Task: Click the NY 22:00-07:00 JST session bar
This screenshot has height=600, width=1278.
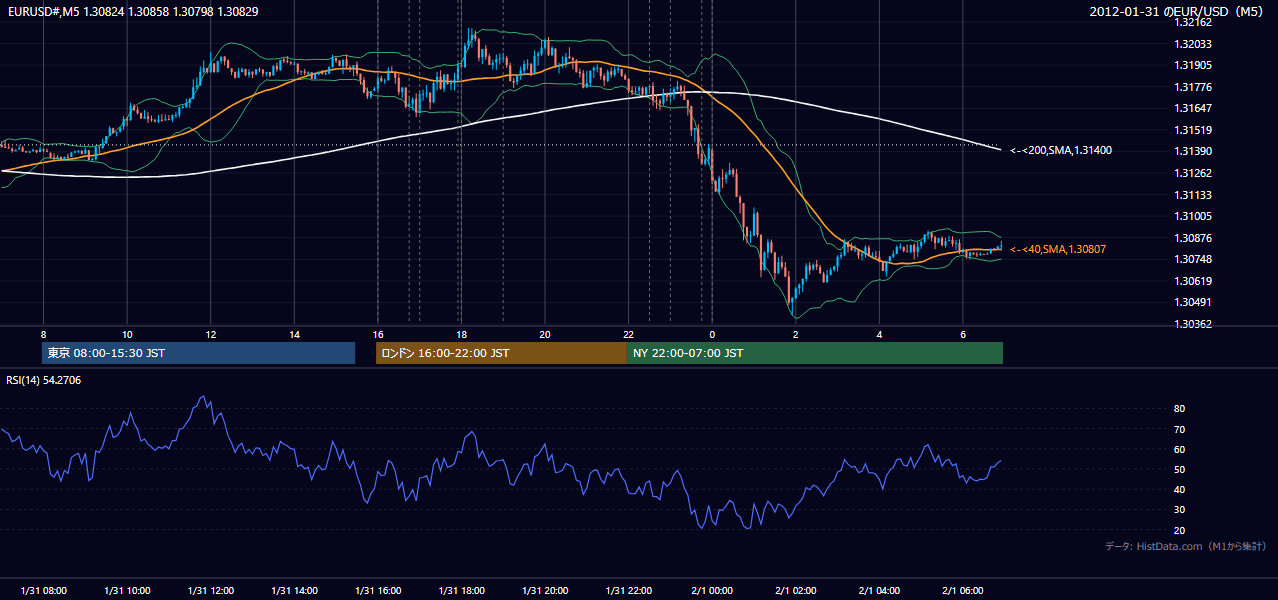Action: (x=815, y=353)
